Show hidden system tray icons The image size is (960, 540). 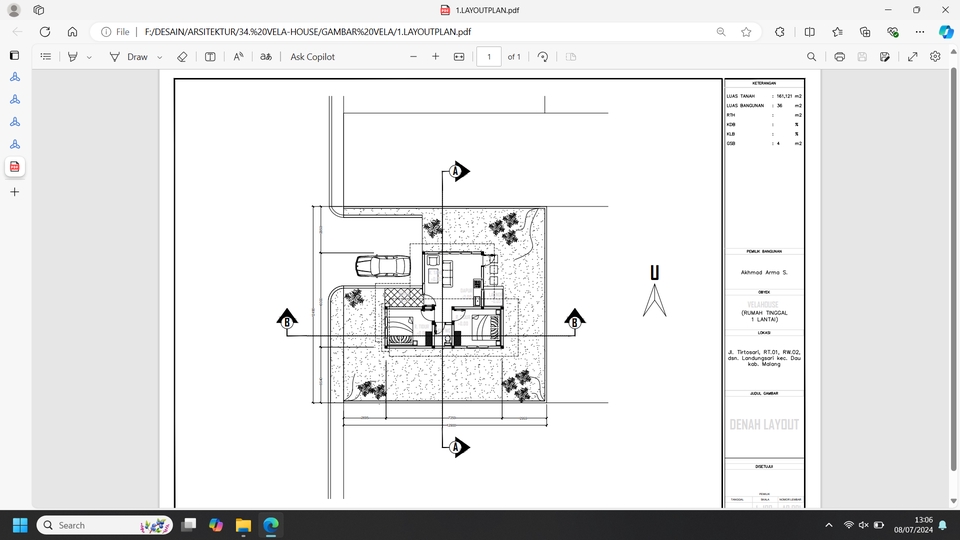(x=828, y=525)
